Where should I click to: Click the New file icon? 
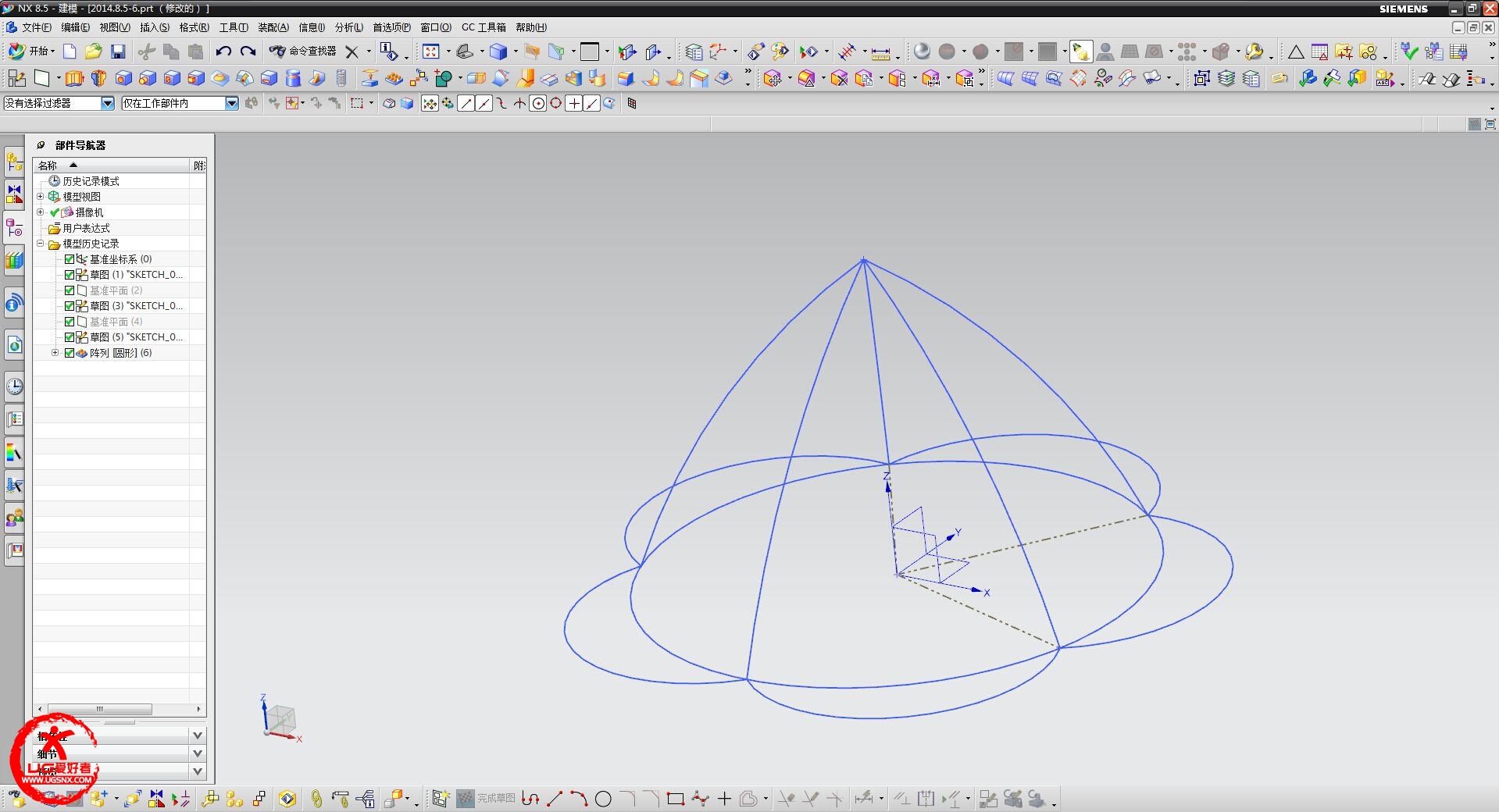pos(70,52)
